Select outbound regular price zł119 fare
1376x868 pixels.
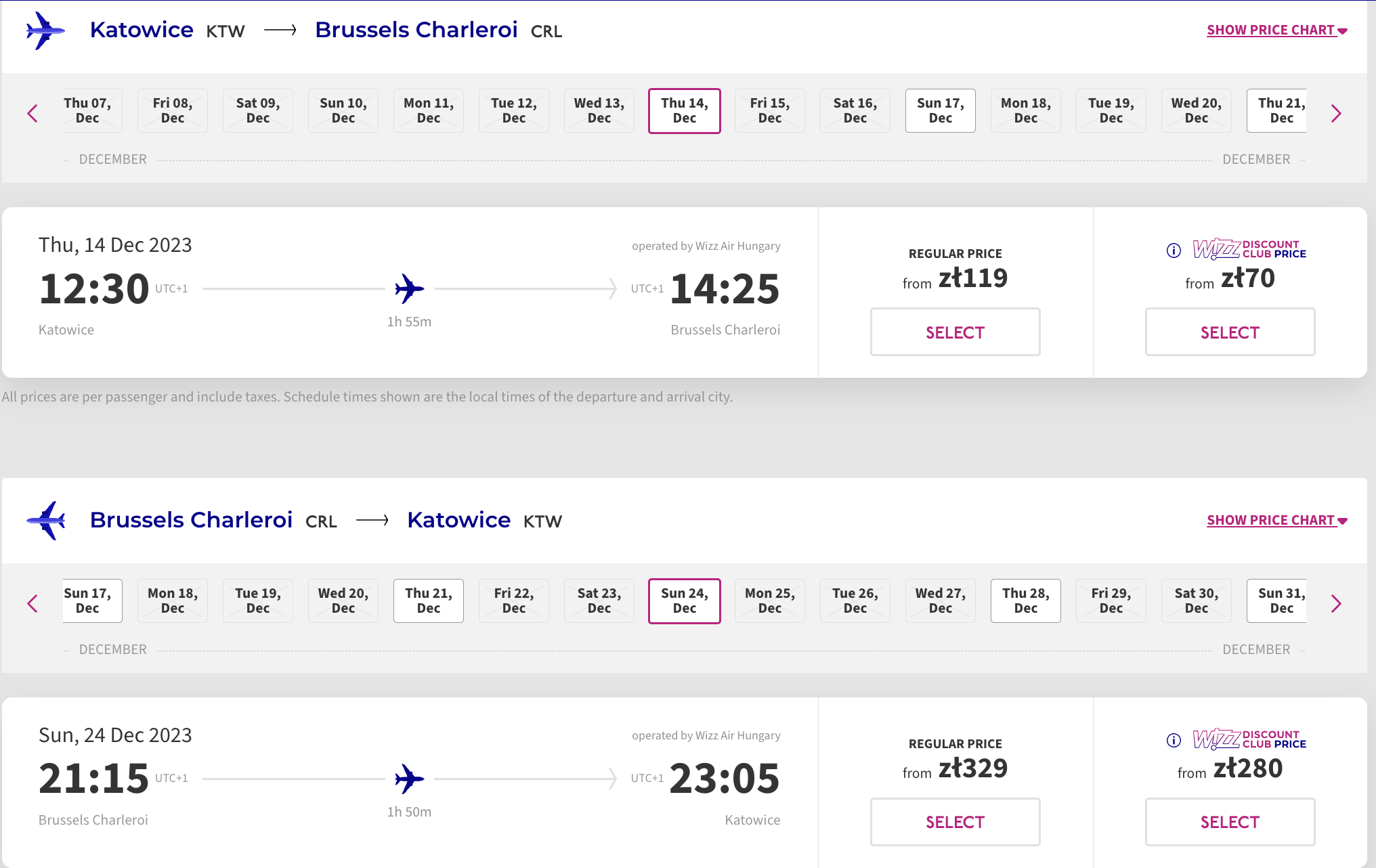pyautogui.click(x=955, y=332)
